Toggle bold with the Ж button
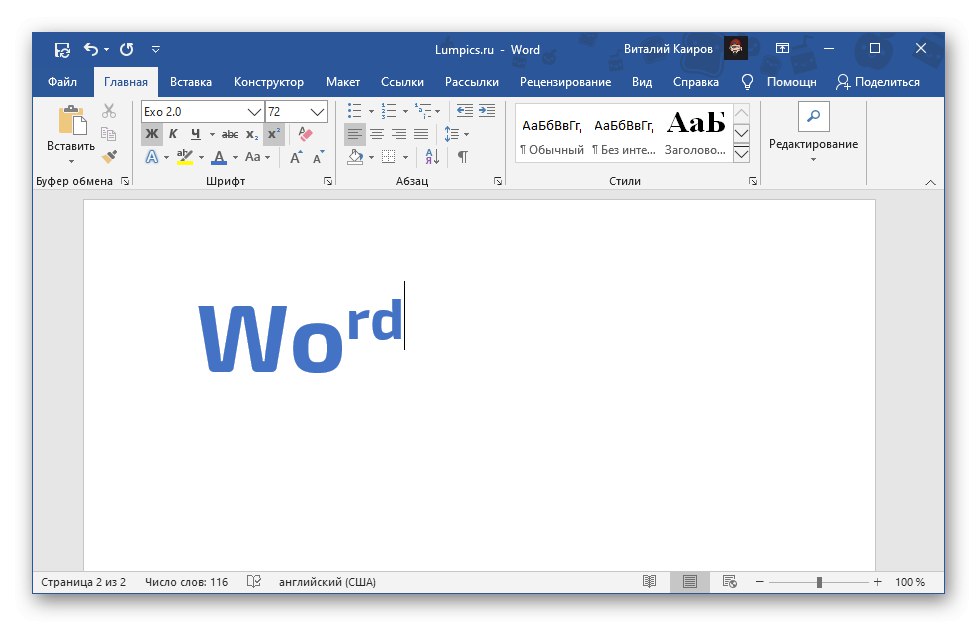Viewport: 977px width, 626px height. pos(151,134)
